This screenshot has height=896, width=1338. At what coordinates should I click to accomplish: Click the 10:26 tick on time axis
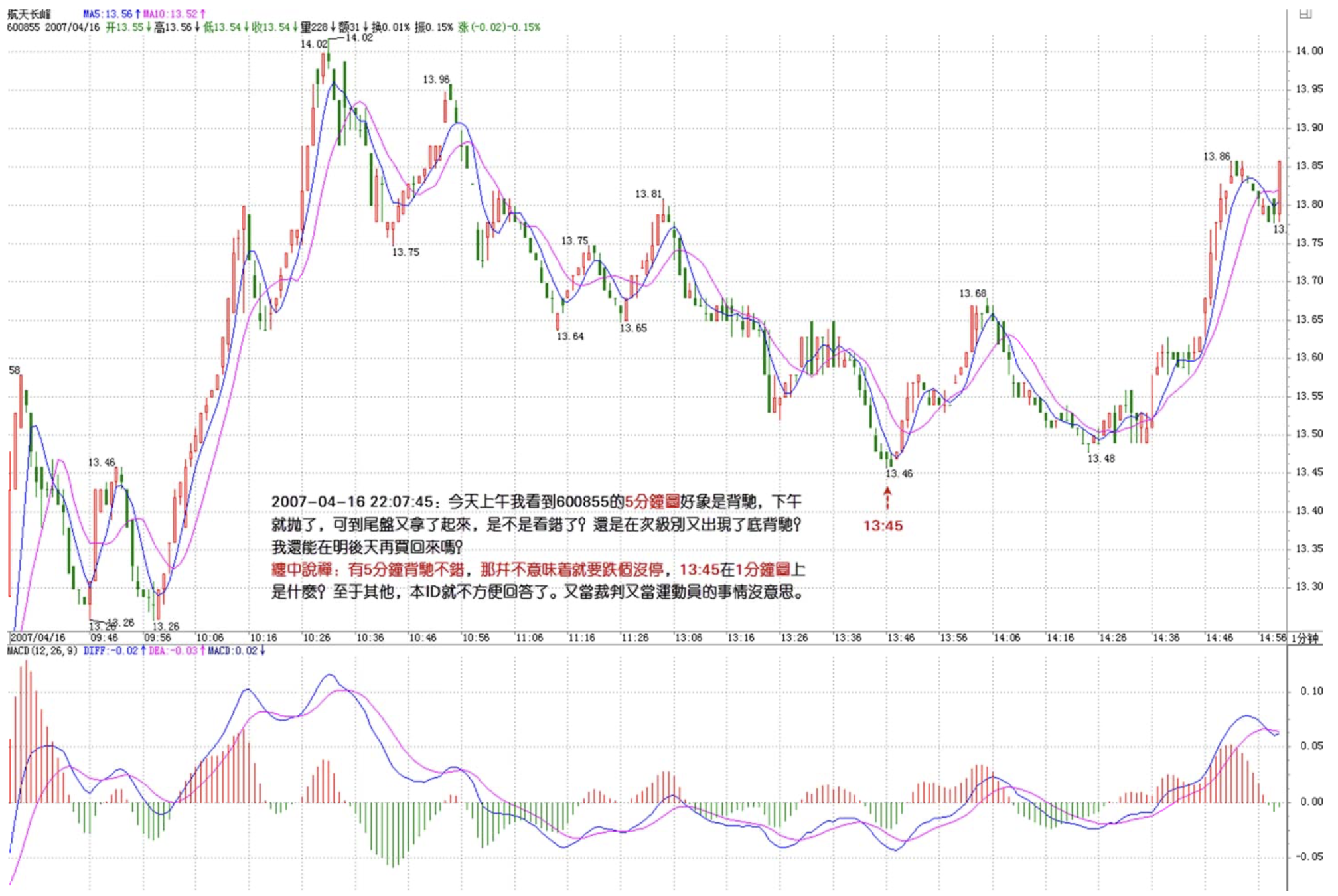pos(317,638)
